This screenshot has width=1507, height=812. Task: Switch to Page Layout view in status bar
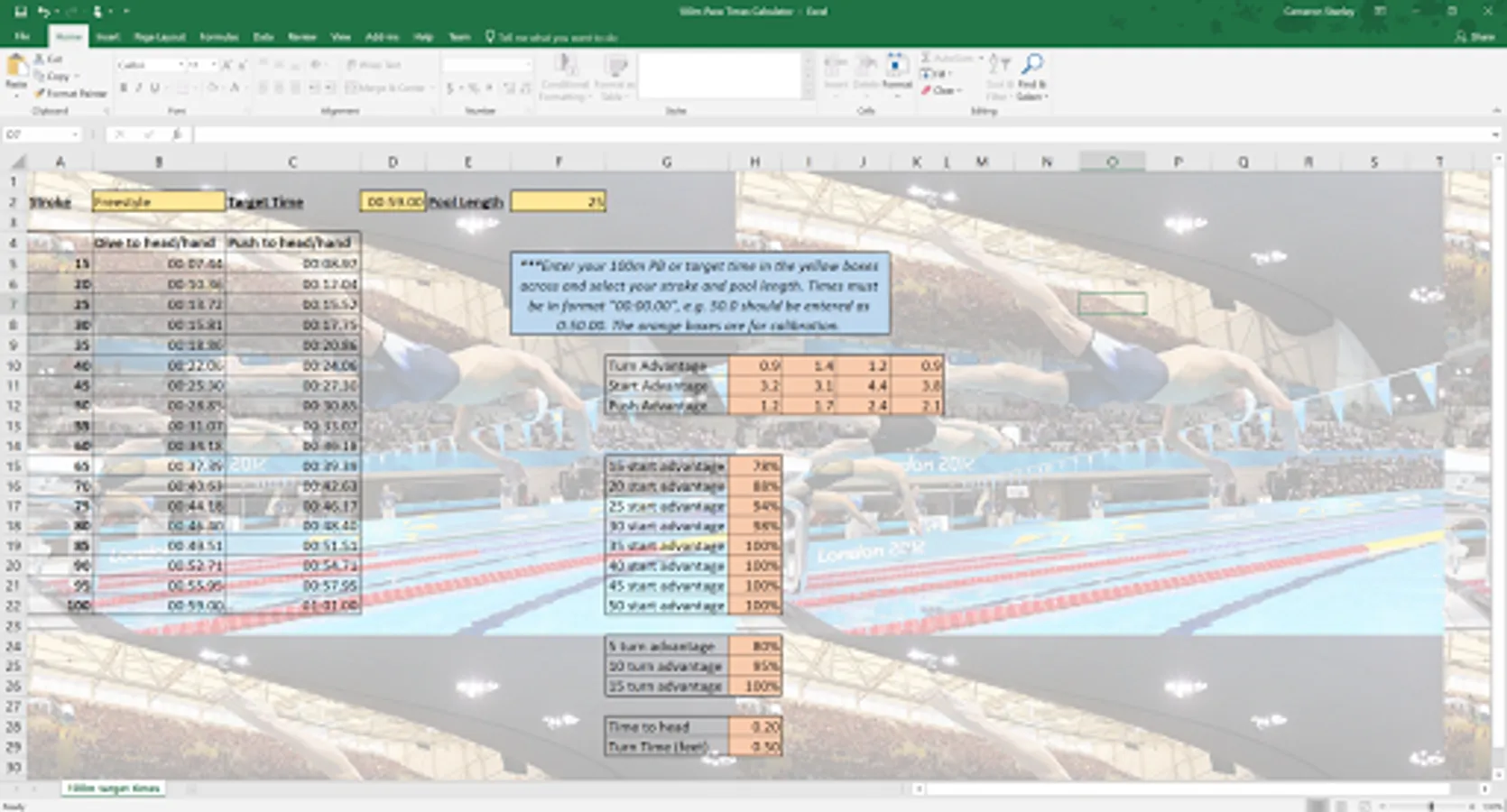click(1341, 806)
